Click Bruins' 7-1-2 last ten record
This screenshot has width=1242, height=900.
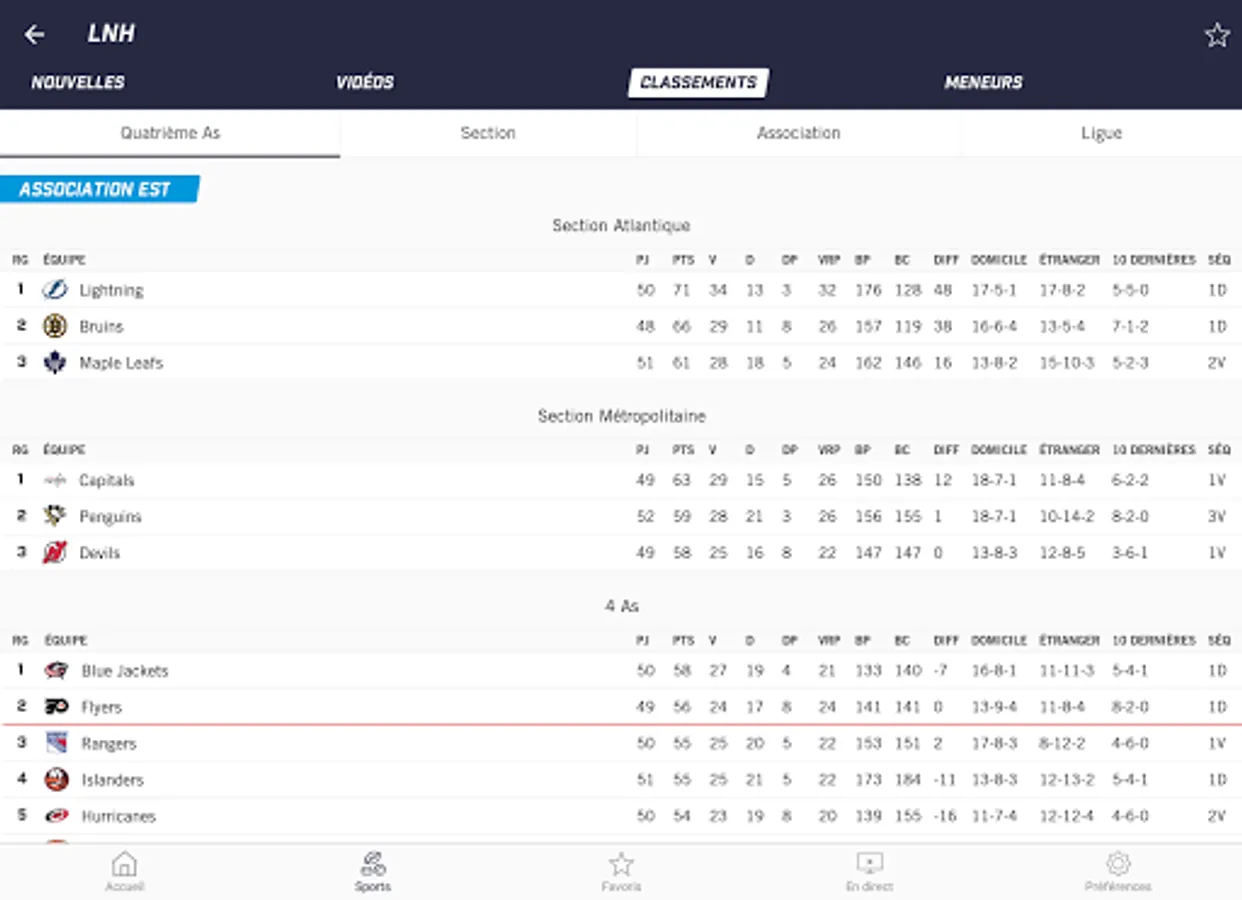[x=1130, y=327]
